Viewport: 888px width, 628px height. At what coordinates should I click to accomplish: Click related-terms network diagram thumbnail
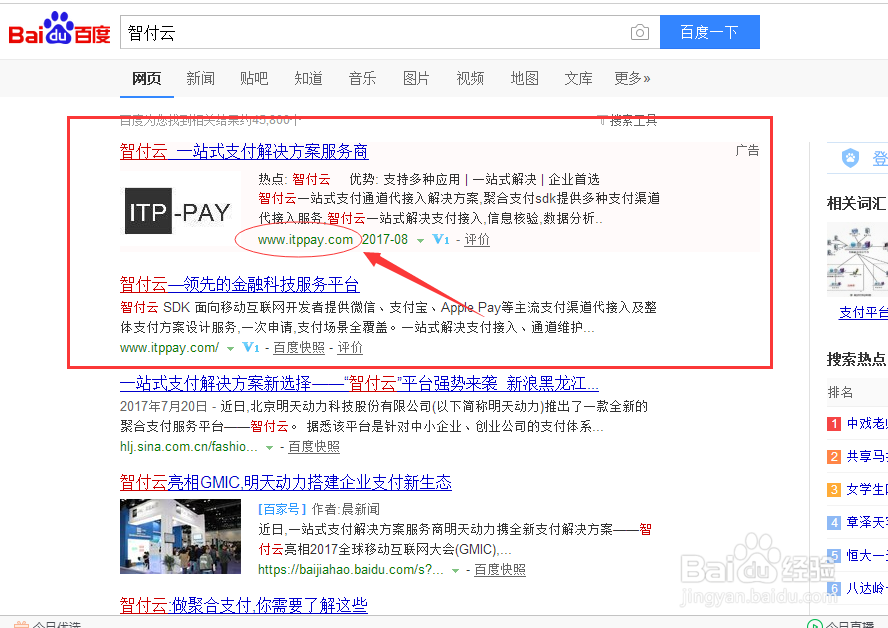pos(857,259)
